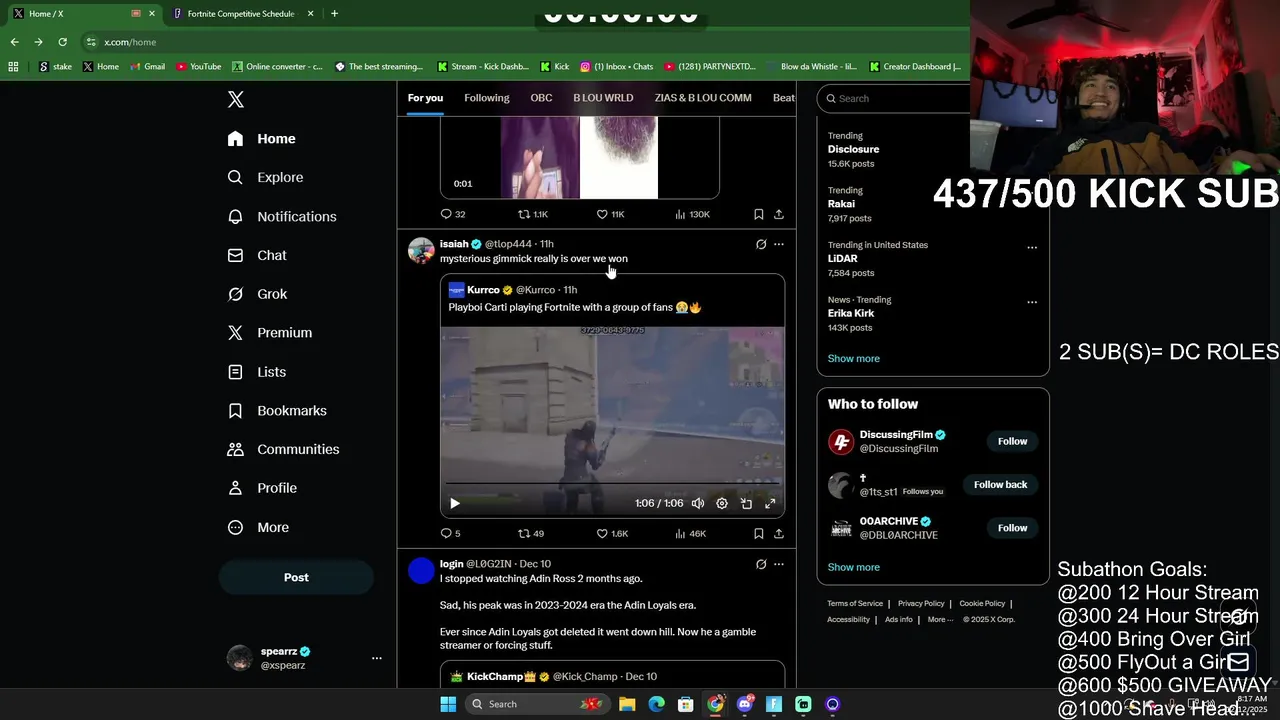Open more options on isaiah's post
This screenshot has width=1280, height=720.
pos(779,244)
